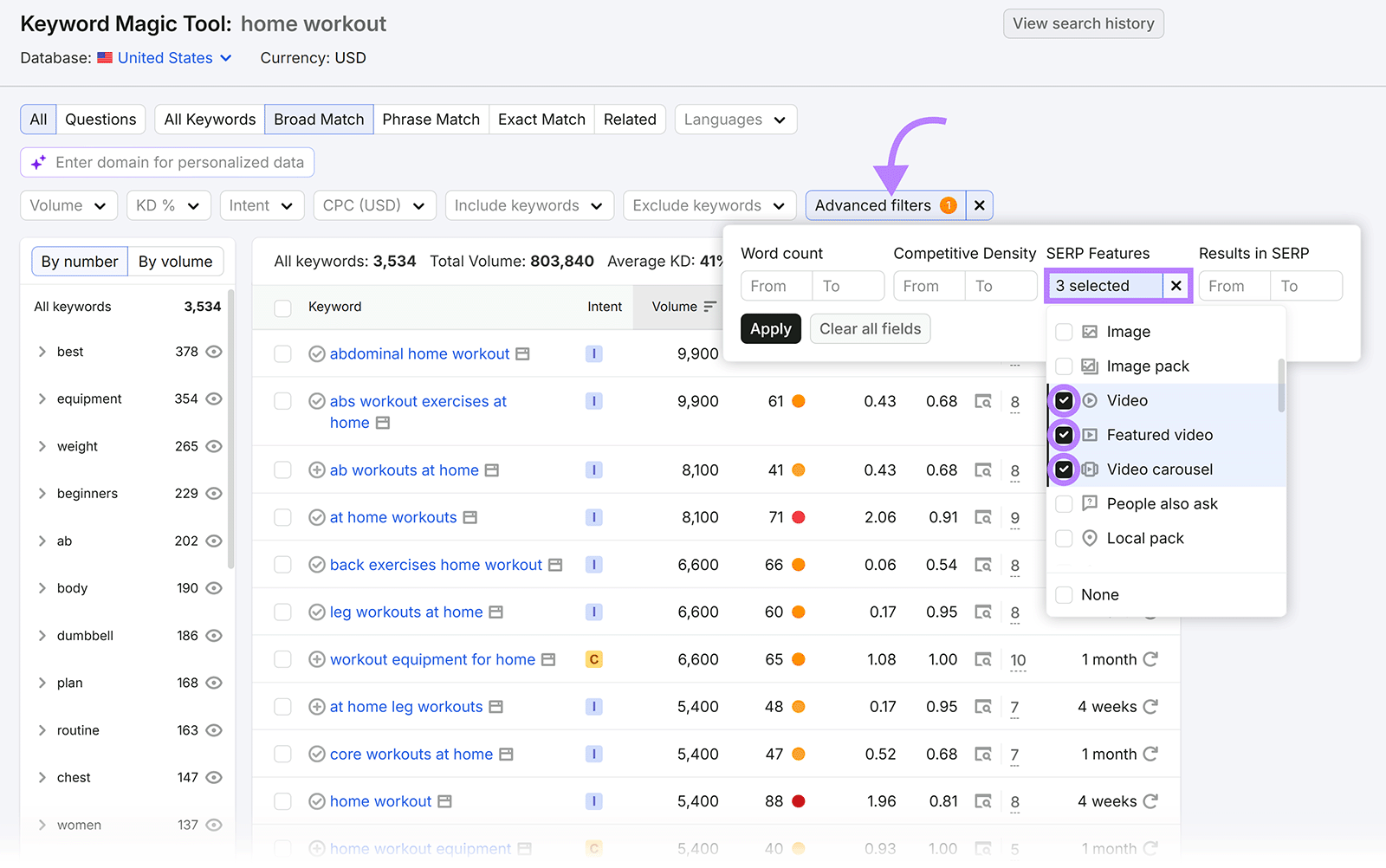The width and height of the screenshot is (1386, 868).
Task: Click the Apply button
Action: point(770,329)
